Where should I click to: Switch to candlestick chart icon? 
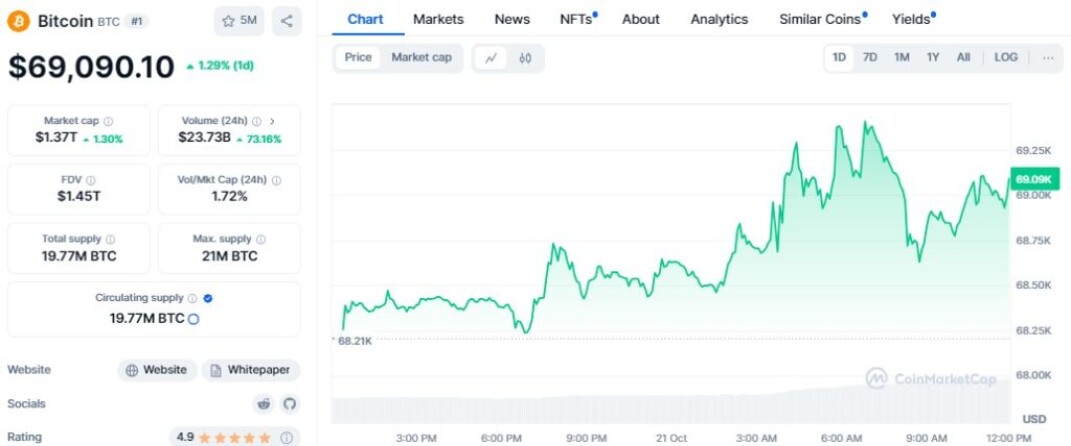click(x=525, y=58)
